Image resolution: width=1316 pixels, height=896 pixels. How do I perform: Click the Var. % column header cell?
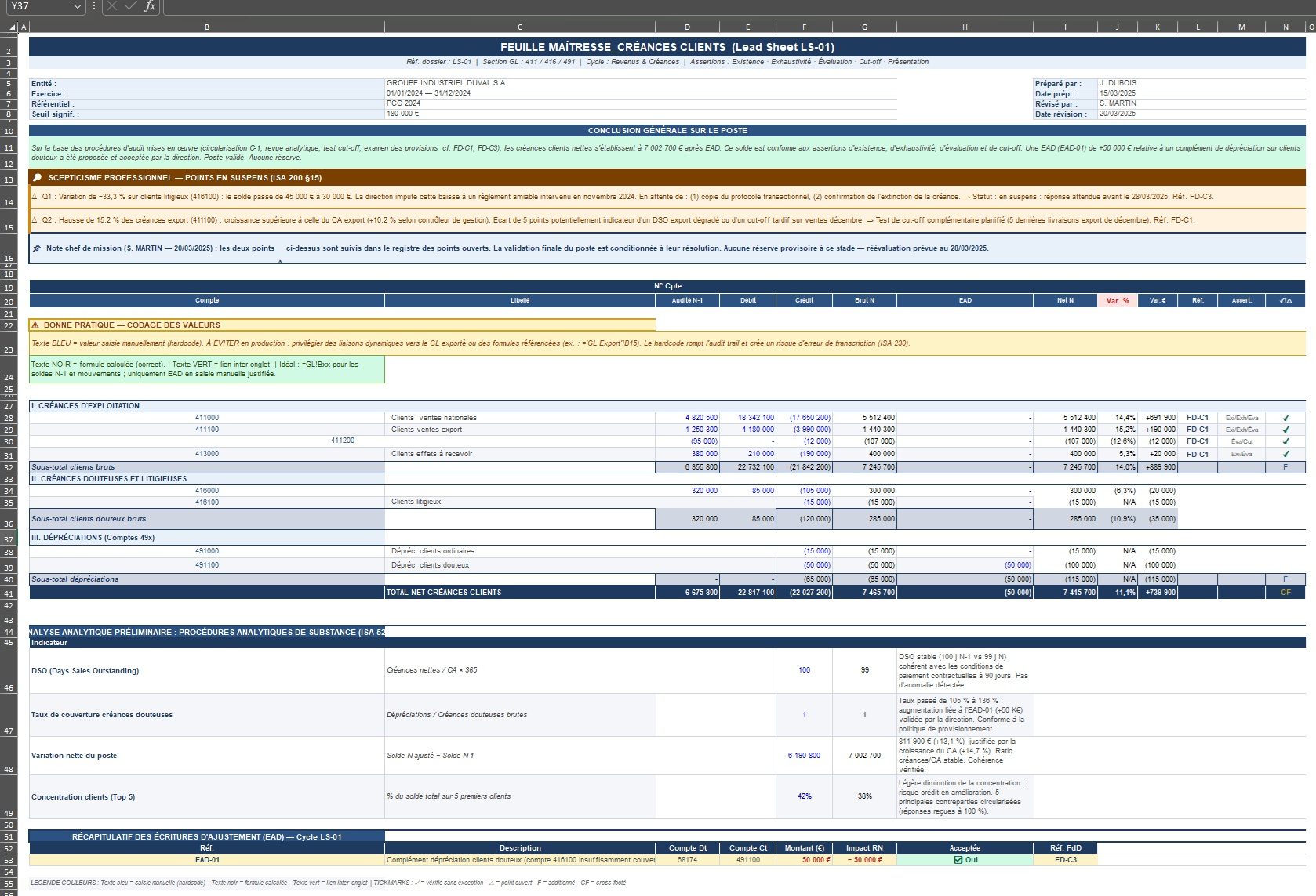point(1118,301)
